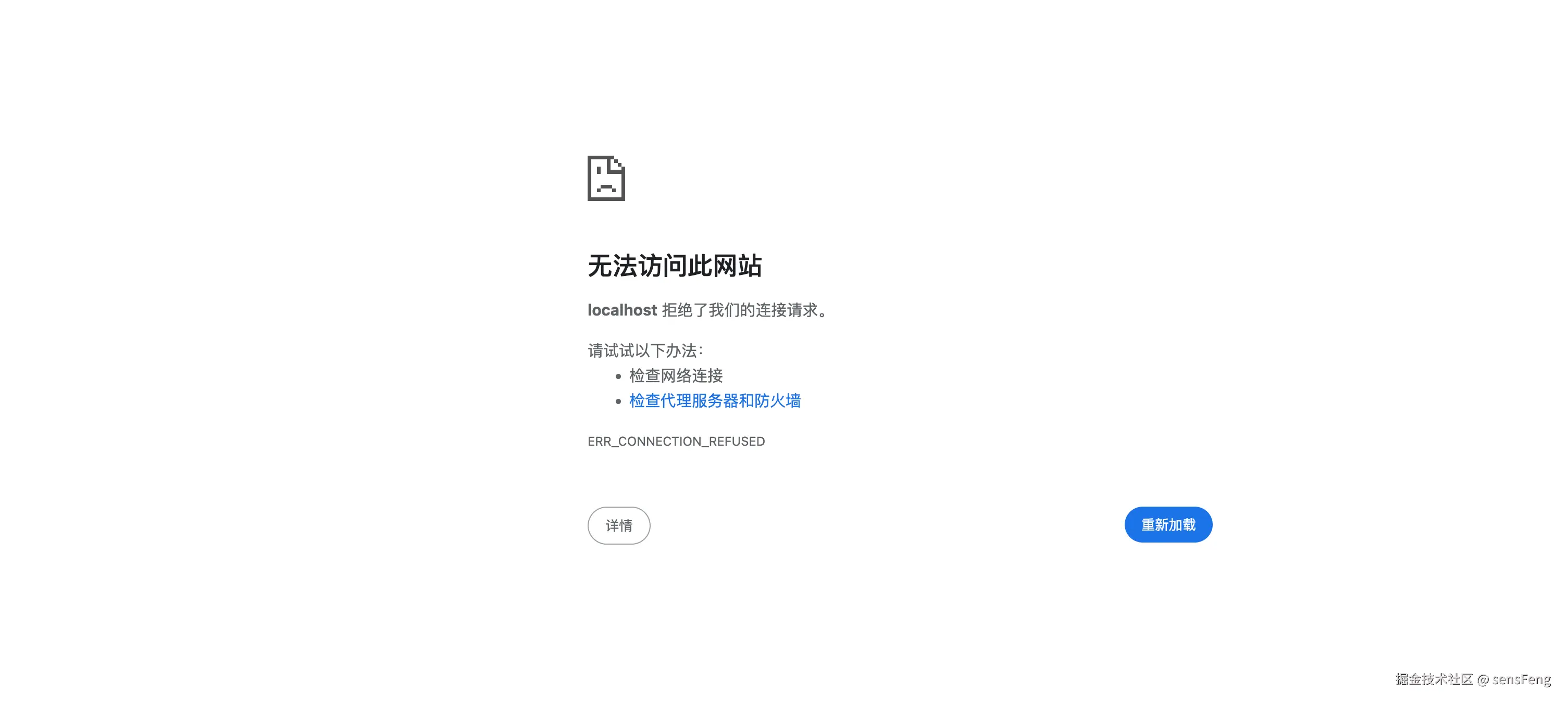Open the 详情 details button
The height and width of the screenshot is (705, 1568).
618,525
